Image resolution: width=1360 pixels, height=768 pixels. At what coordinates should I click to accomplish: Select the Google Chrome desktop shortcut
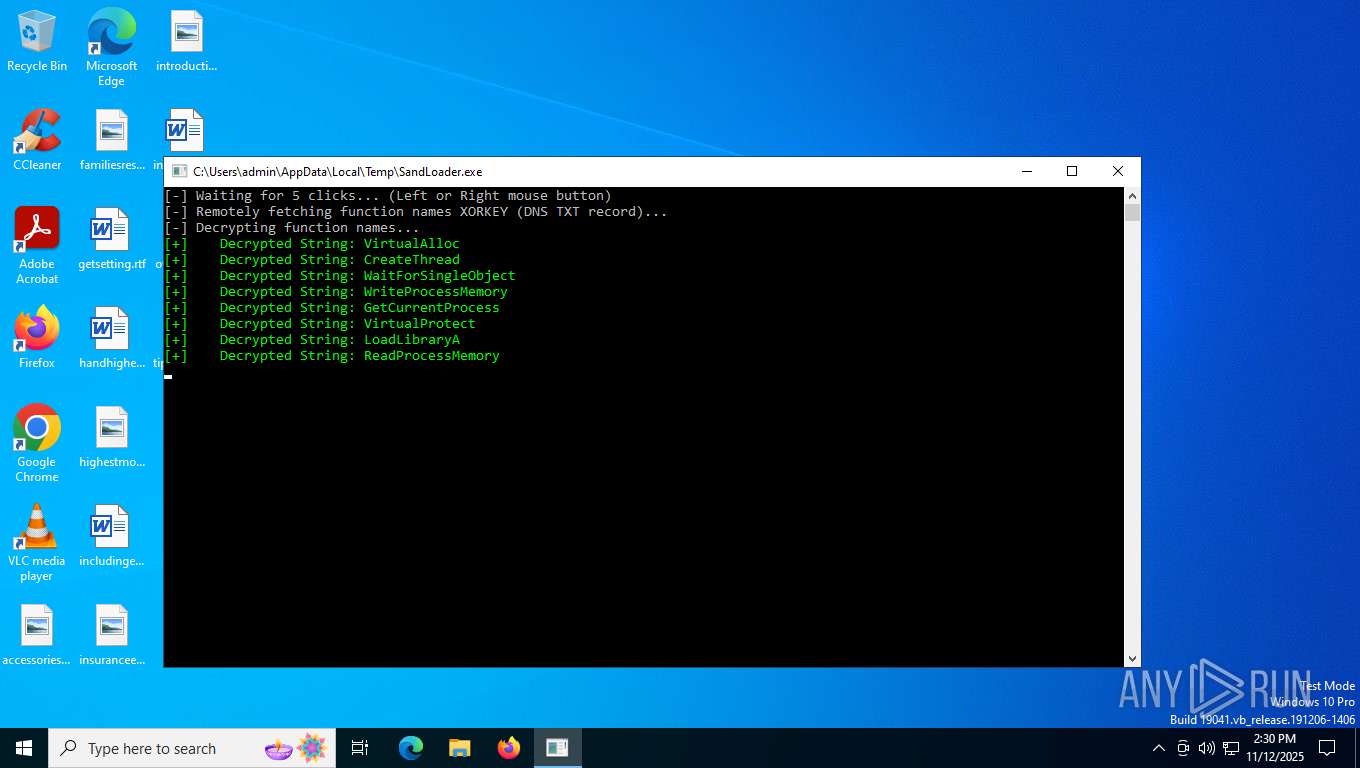click(37, 444)
